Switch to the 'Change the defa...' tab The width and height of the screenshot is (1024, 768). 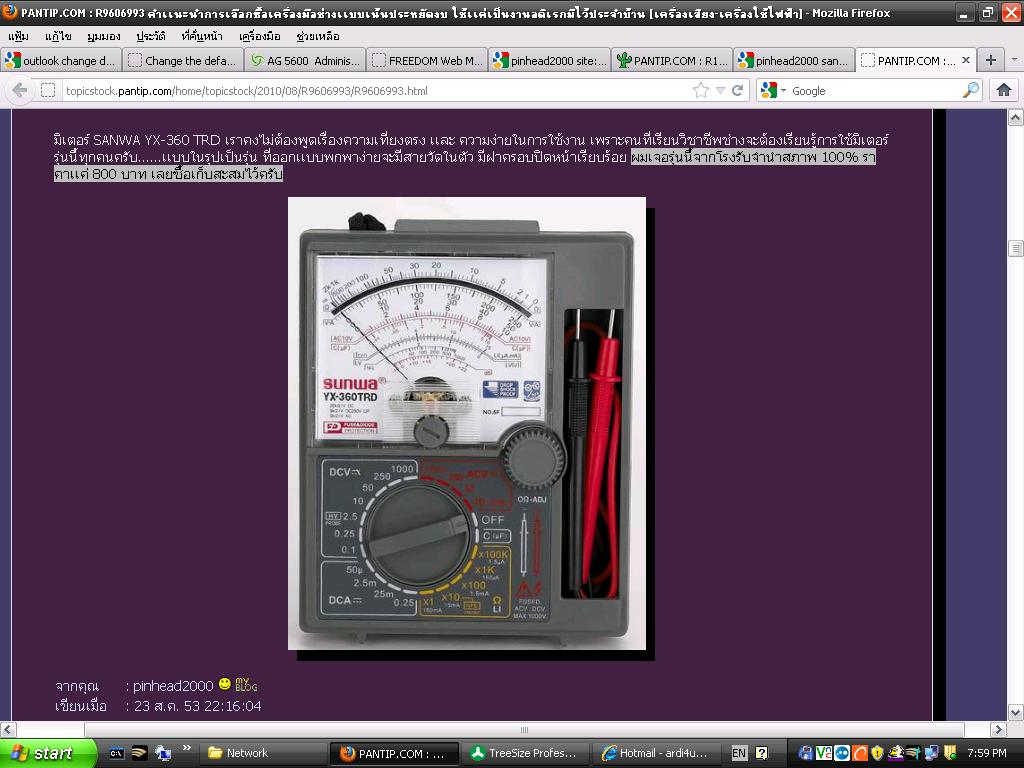(183, 61)
